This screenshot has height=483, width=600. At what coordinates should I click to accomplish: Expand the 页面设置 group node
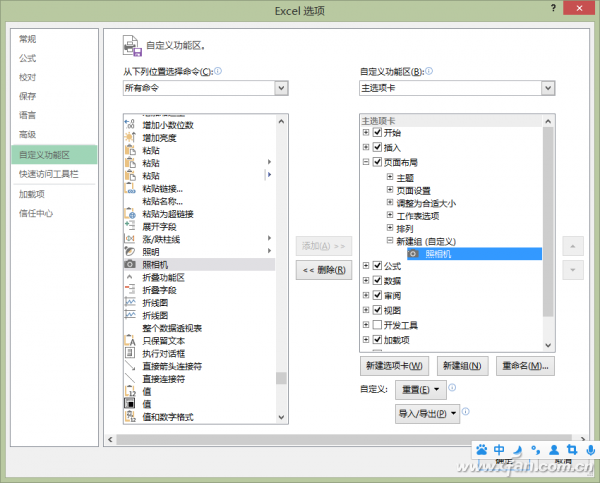pyautogui.click(x=390, y=189)
